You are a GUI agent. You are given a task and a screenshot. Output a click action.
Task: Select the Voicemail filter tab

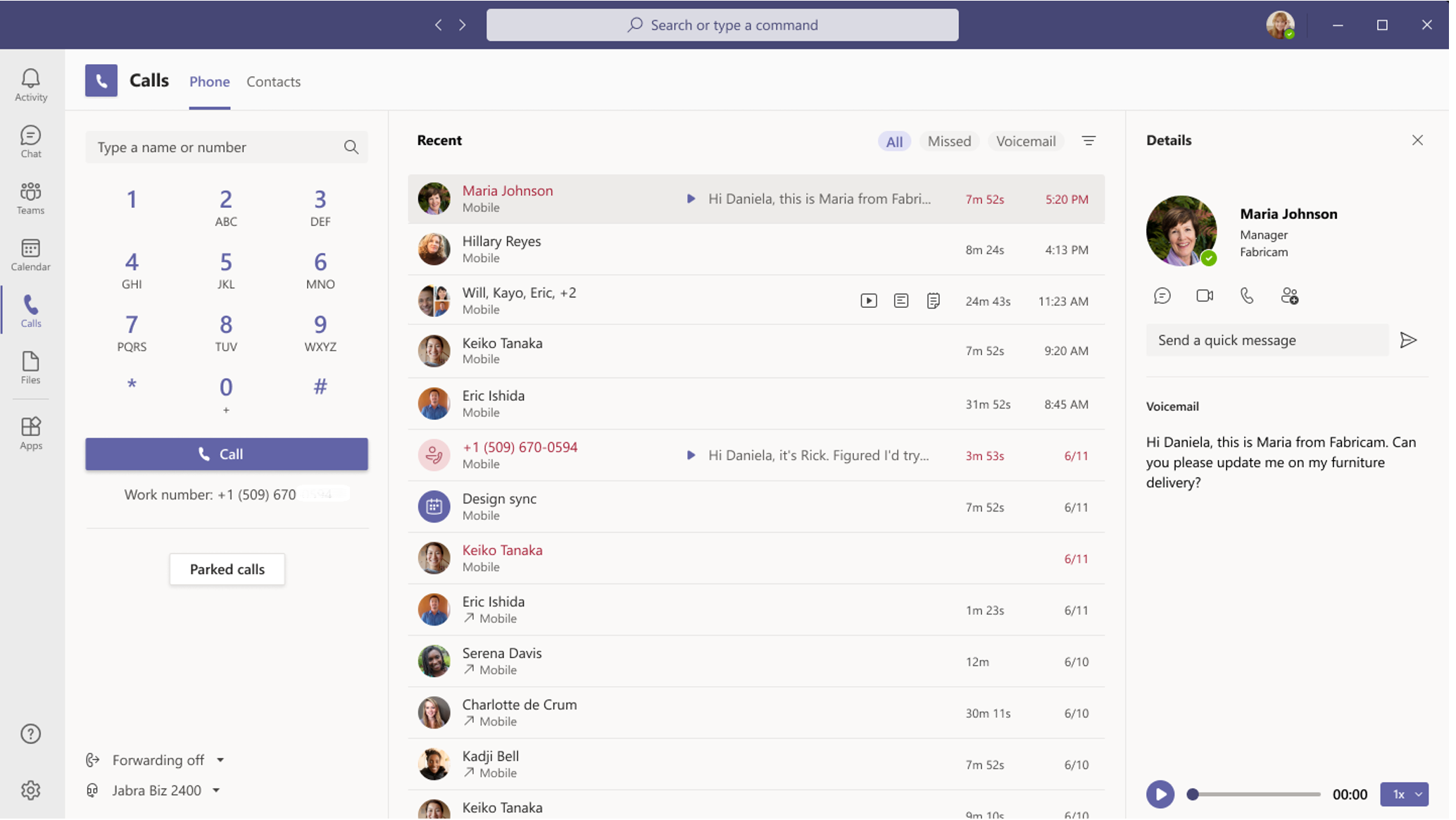1026,141
